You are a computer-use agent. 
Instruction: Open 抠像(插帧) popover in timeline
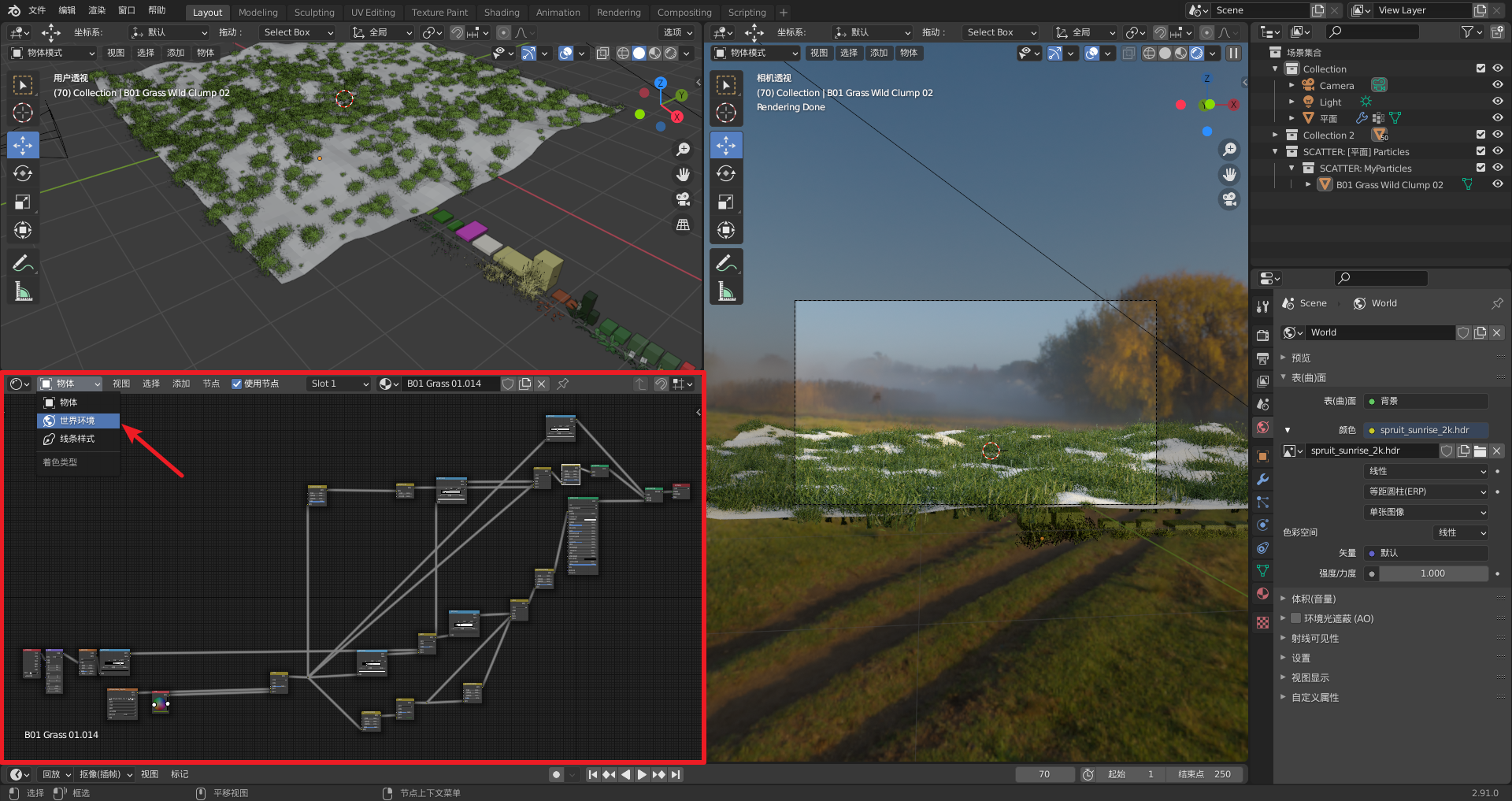click(x=106, y=774)
